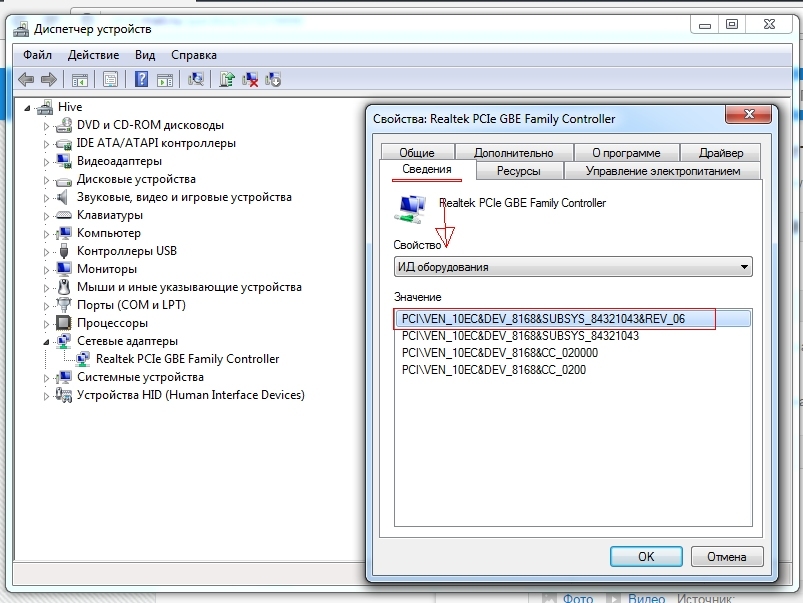Open the Вид menu
Image resolution: width=803 pixels, height=603 pixels.
145,55
